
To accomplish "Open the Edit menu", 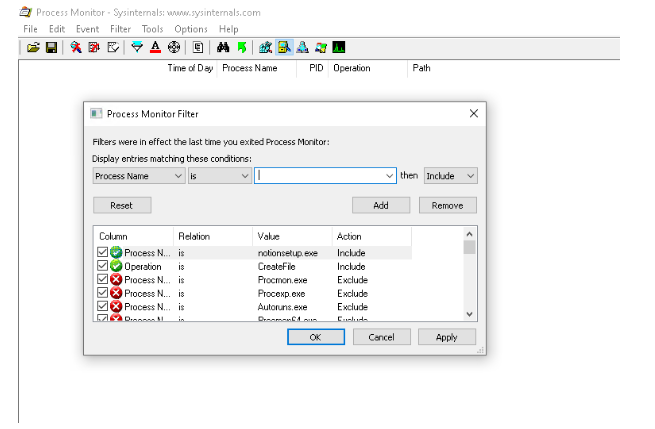I will coord(57,29).
